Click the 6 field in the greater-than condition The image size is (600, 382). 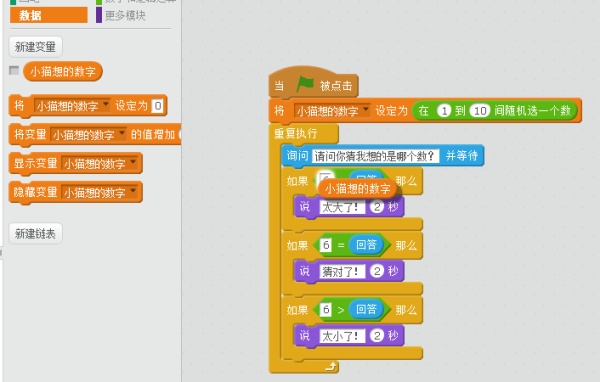(x=326, y=309)
